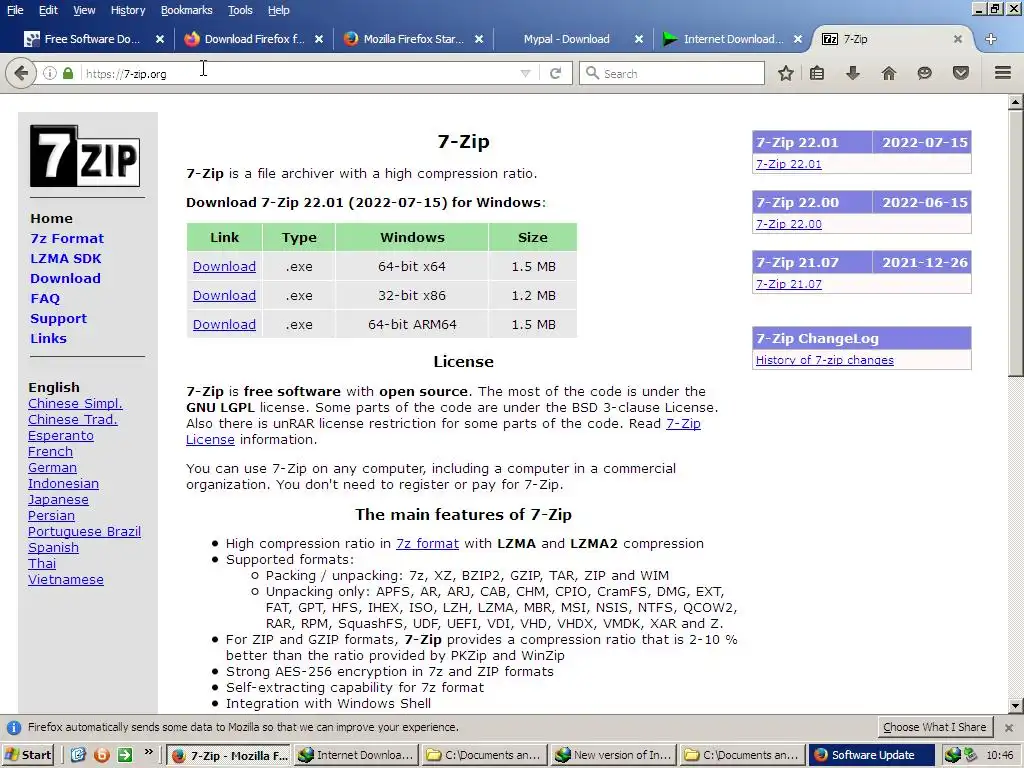
Task: Open New version of In... taskbar window
Action: point(613,755)
